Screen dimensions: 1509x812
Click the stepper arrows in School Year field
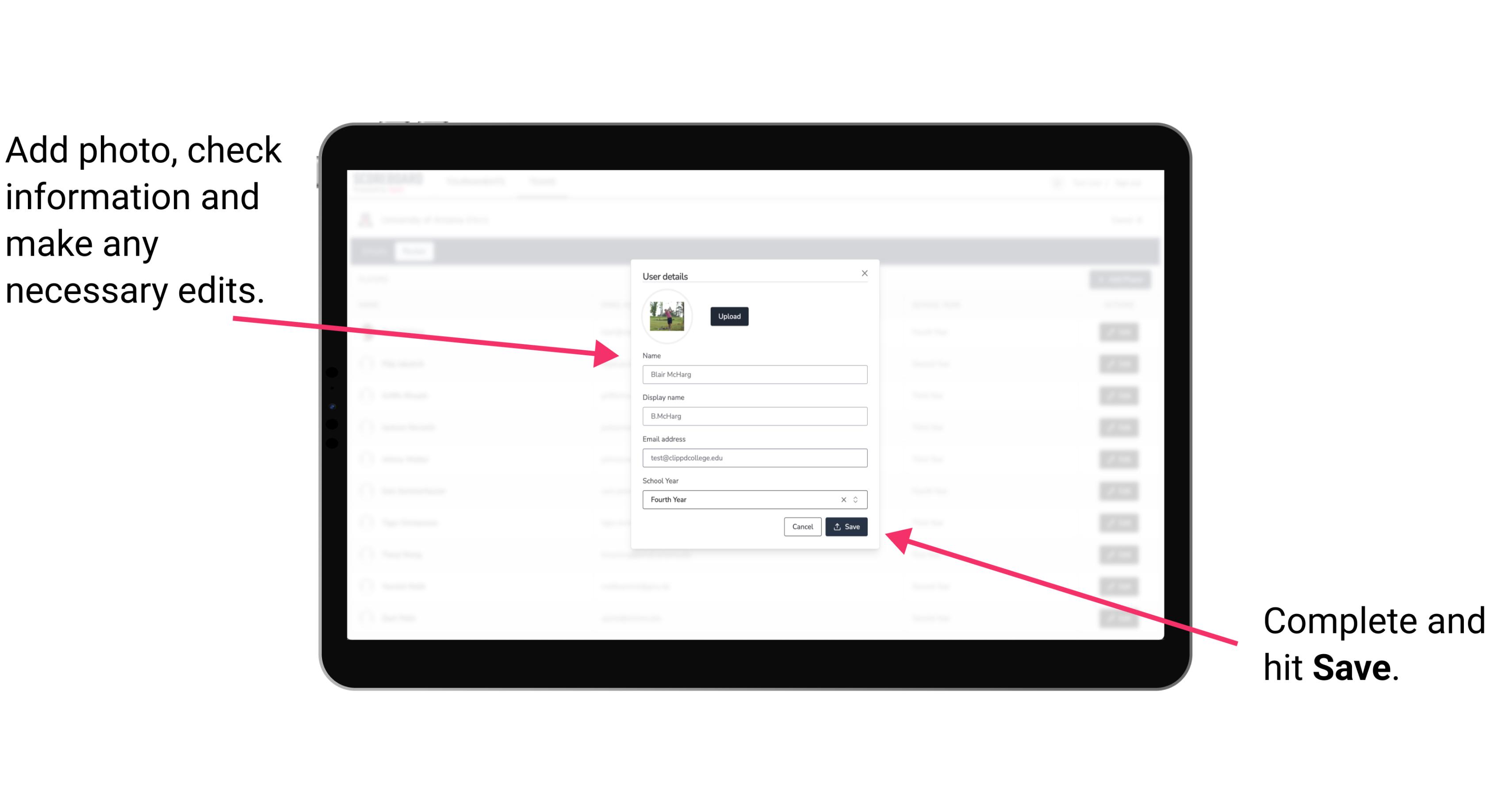click(x=857, y=499)
